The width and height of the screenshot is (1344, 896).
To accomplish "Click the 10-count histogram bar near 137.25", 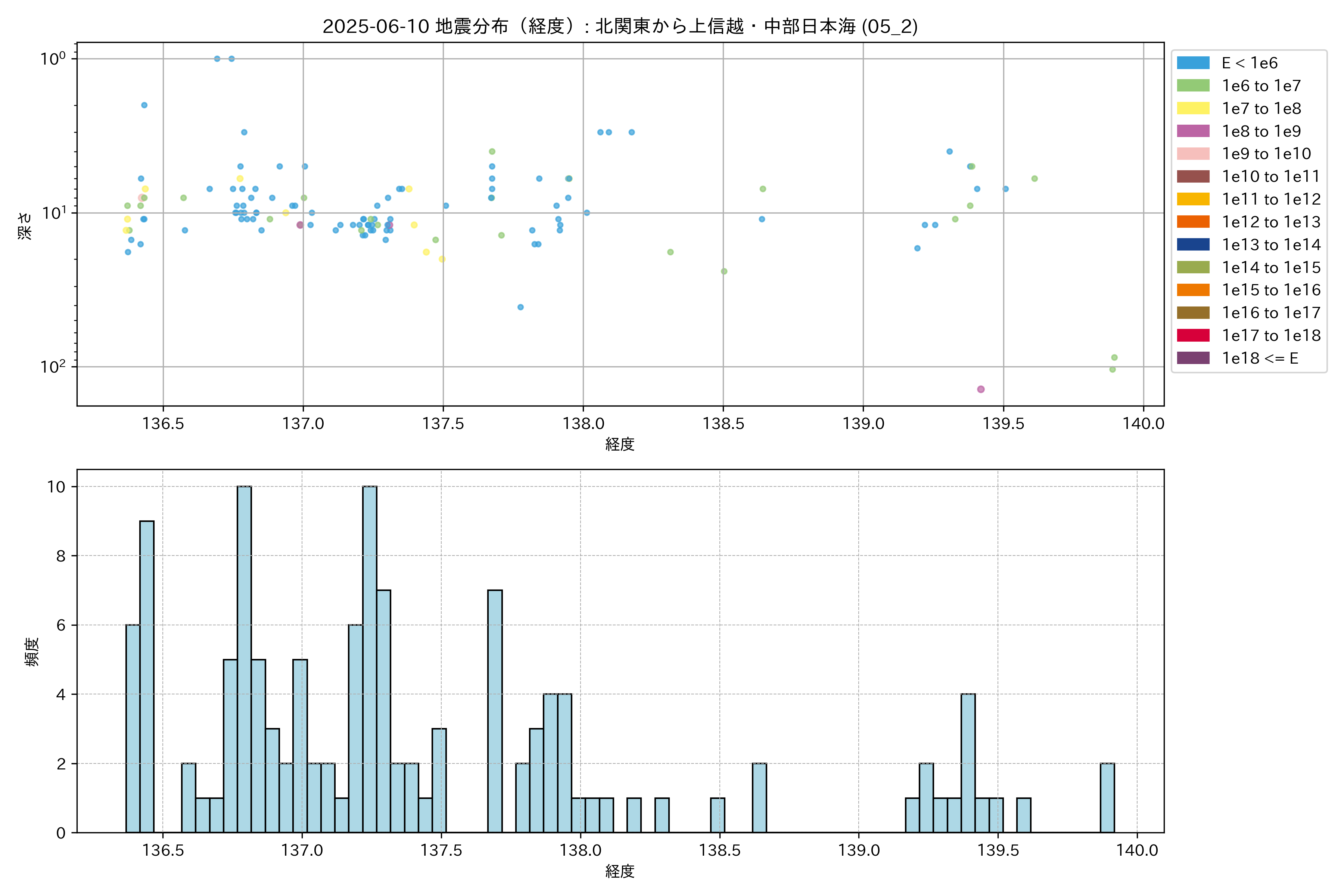I will coord(370,659).
